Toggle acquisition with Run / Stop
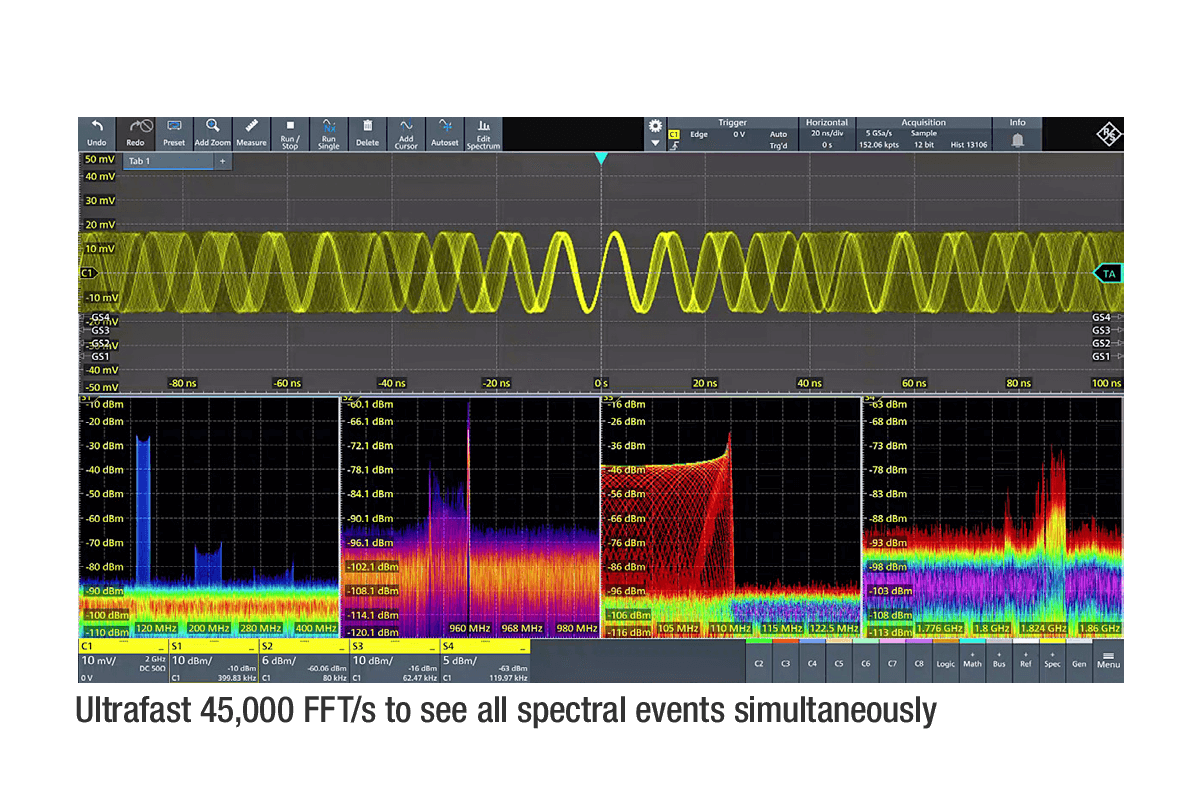The width and height of the screenshot is (1200, 800). point(290,134)
